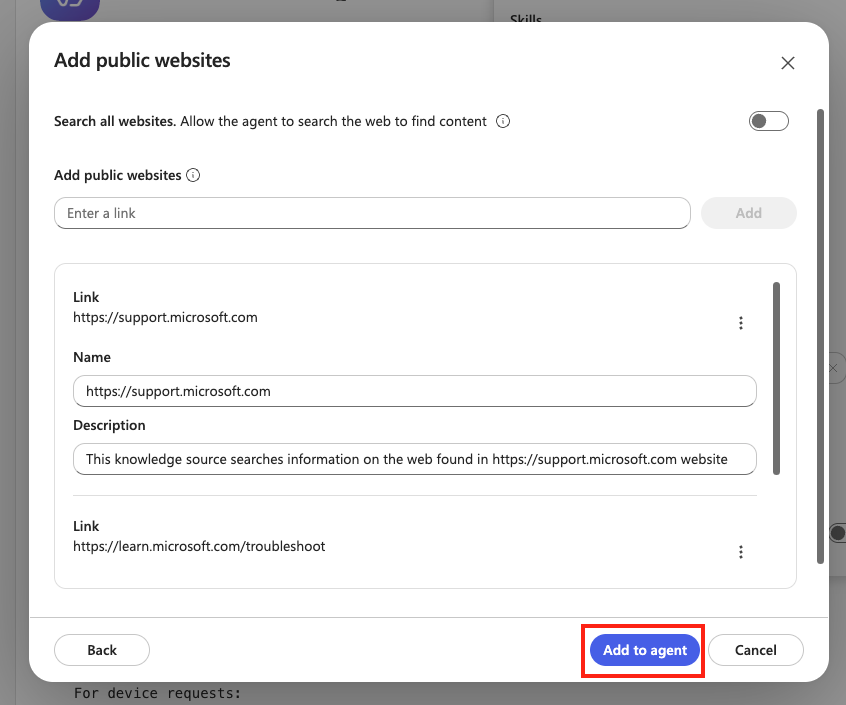Open info icon beside Add public websites label
Screen dimensions: 846x705
click(193, 175)
